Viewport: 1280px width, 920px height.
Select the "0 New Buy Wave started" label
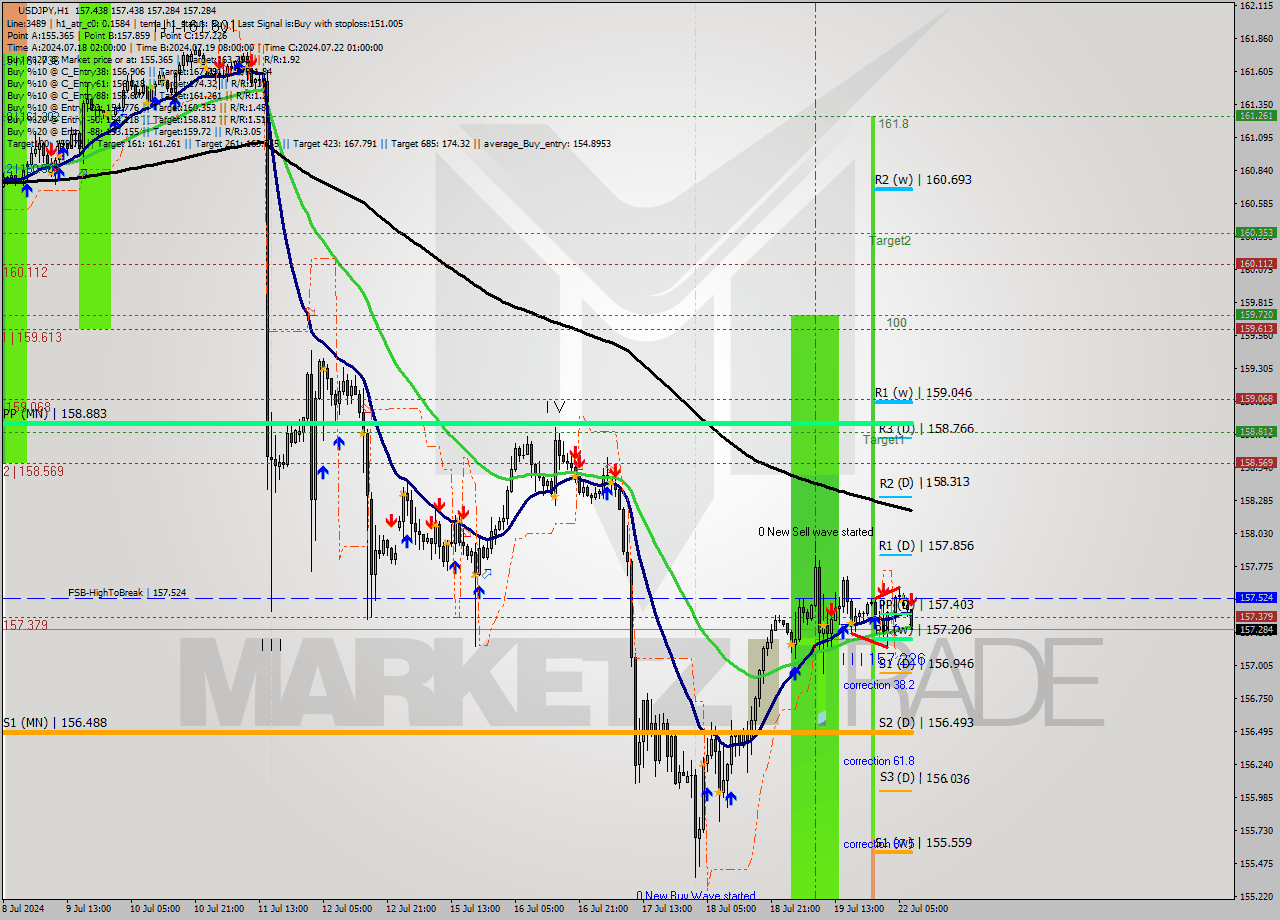click(695, 896)
